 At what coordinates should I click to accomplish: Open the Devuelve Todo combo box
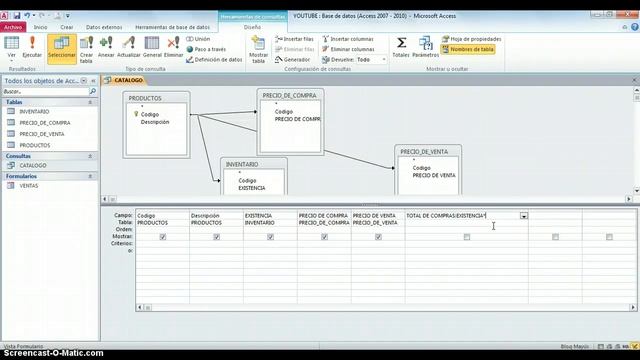(x=371, y=60)
